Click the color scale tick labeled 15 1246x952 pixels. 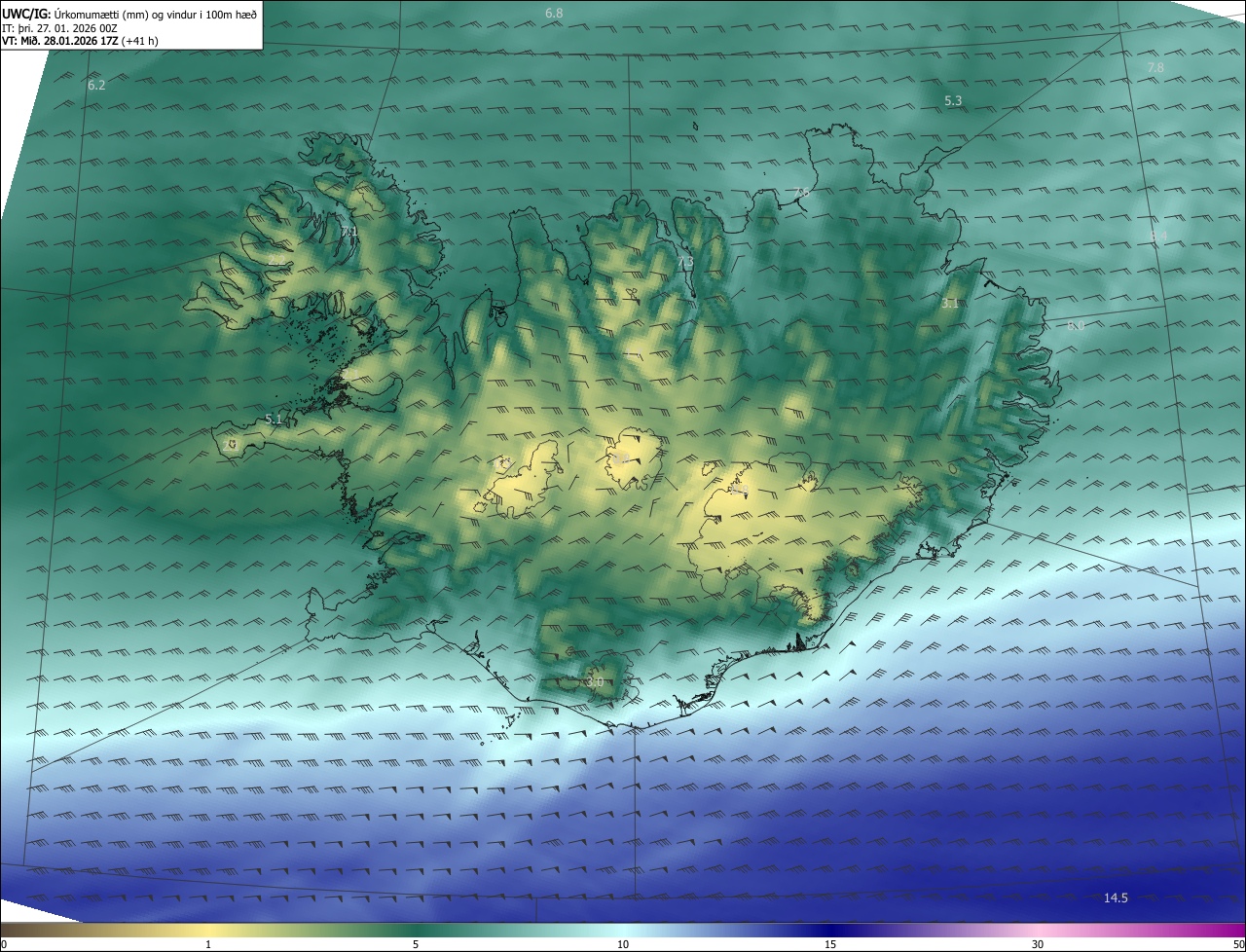coord(830,944)
